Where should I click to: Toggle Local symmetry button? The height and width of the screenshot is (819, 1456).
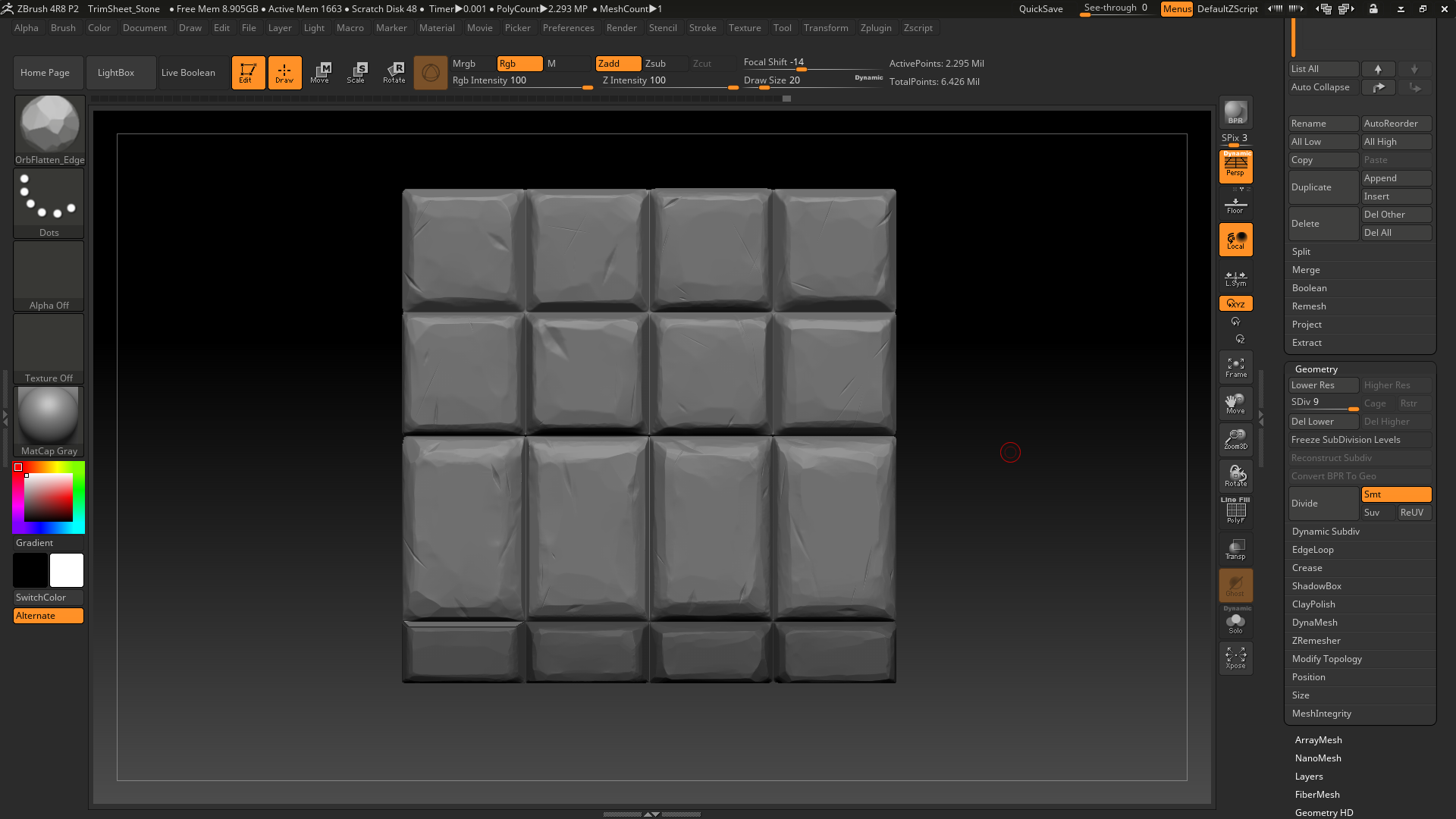click(x=1235, y=240)
